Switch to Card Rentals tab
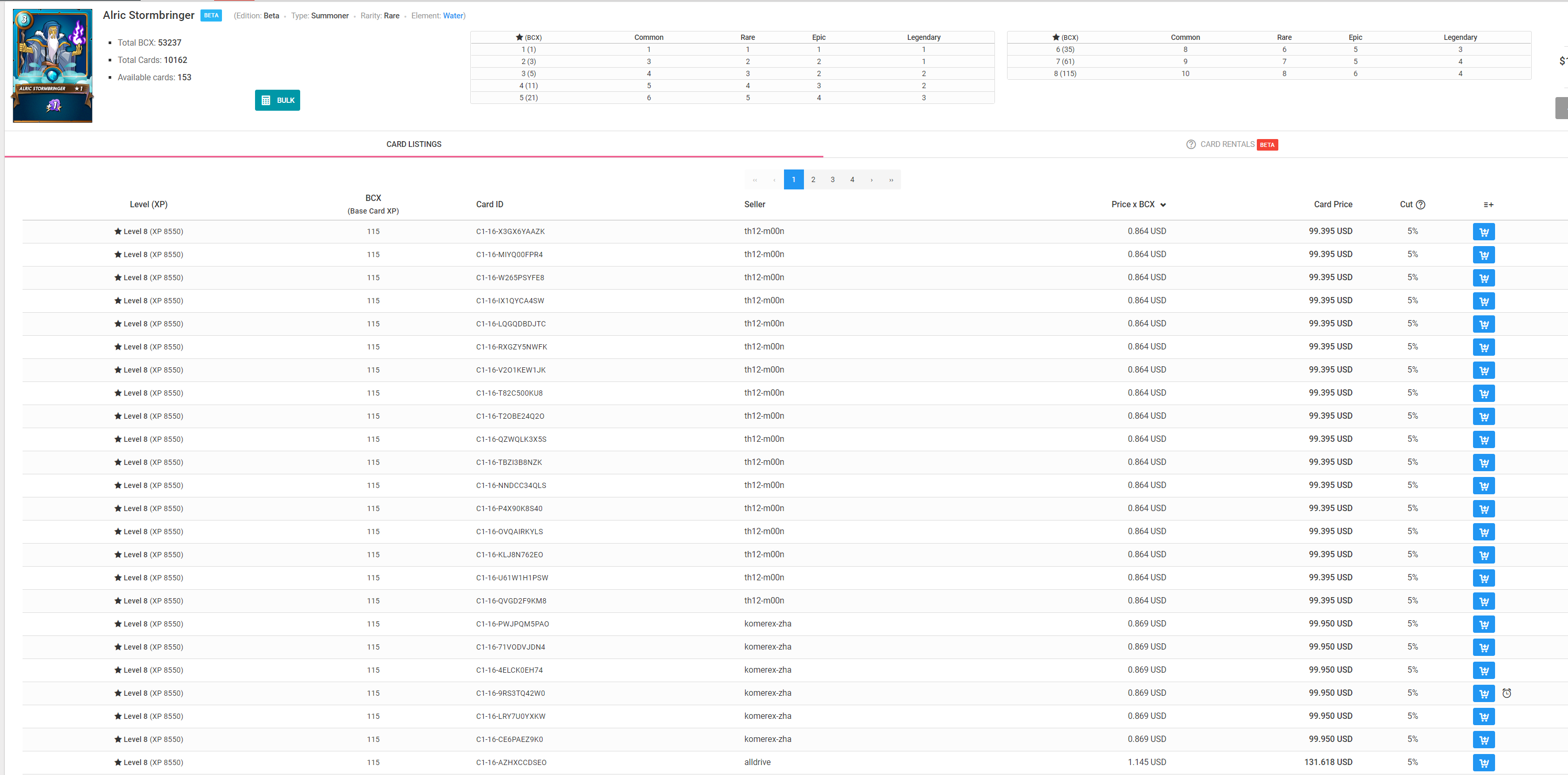1568x775 pixels. click(x=1226, y=144)
